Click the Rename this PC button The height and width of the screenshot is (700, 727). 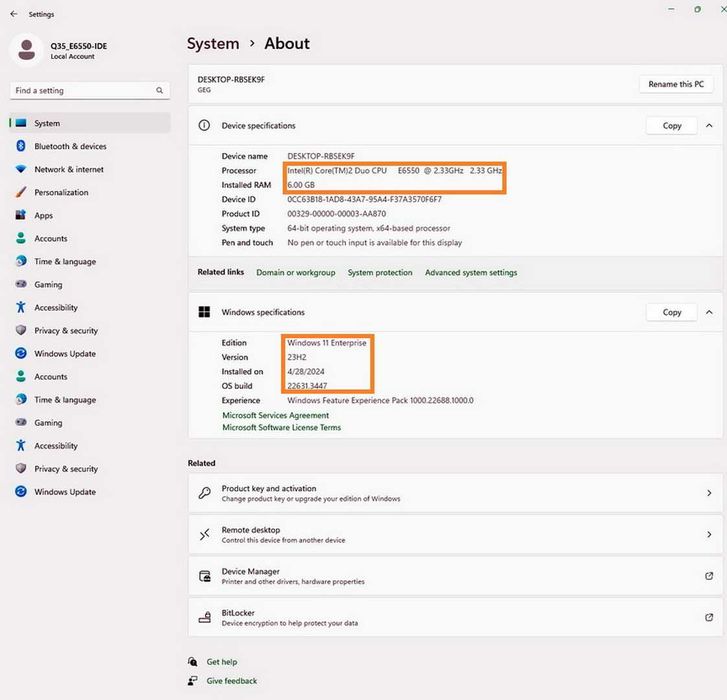[x=676, y=84]
